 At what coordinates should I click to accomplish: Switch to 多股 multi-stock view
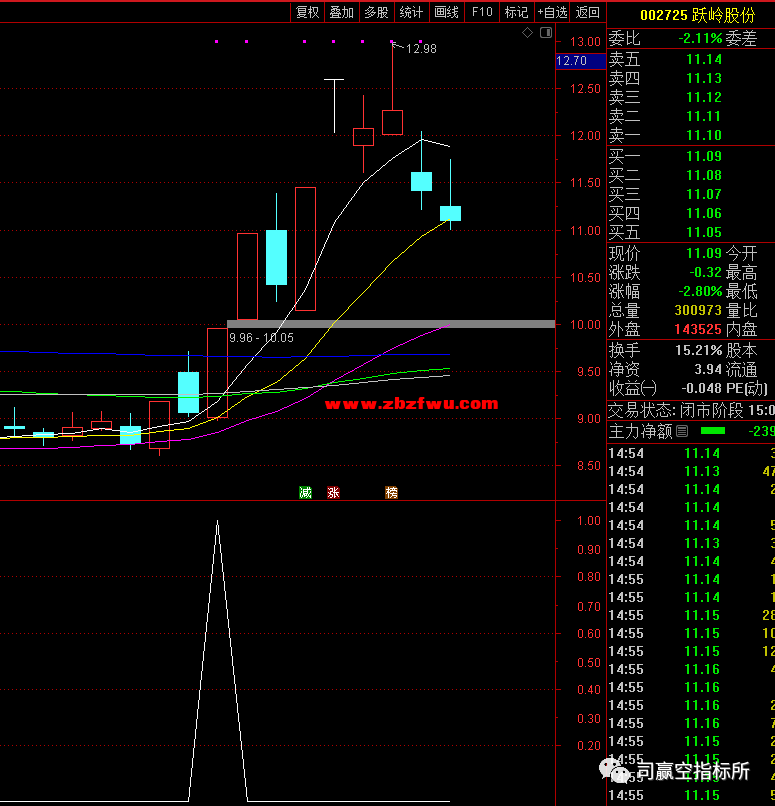(x=376, y=12)
